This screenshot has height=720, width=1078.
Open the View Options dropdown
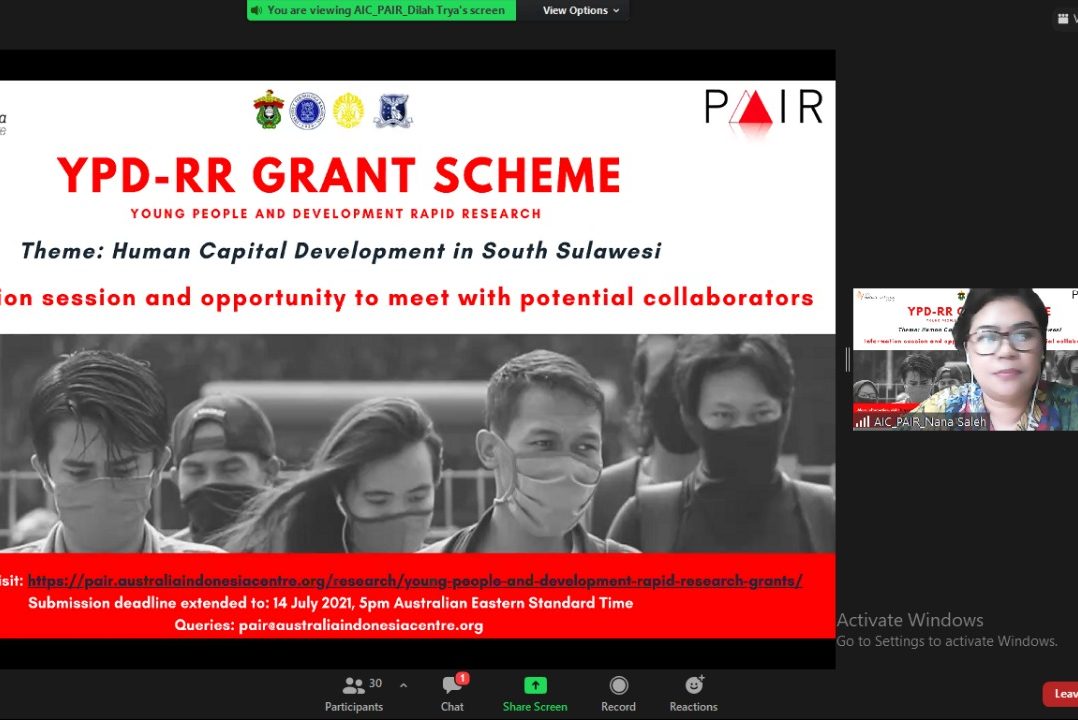tap(581, 10)
